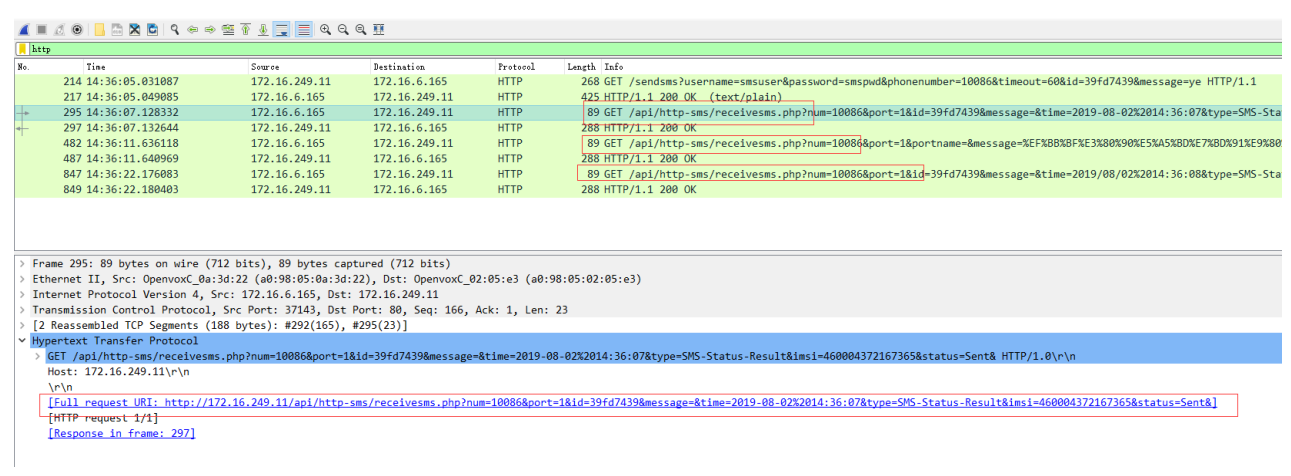Collapse the Hypertext Transfer Protocol section
The width and height of the screenshot is (1291, 476).
click(x=22, y=341)
